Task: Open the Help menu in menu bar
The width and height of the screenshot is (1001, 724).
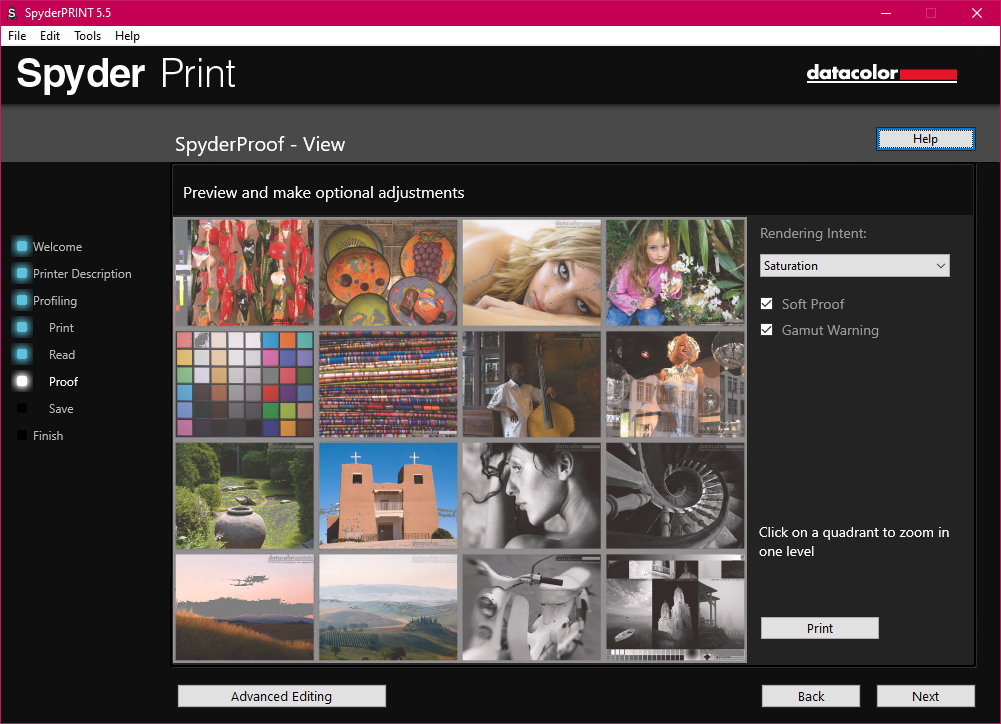Action: 127,36
